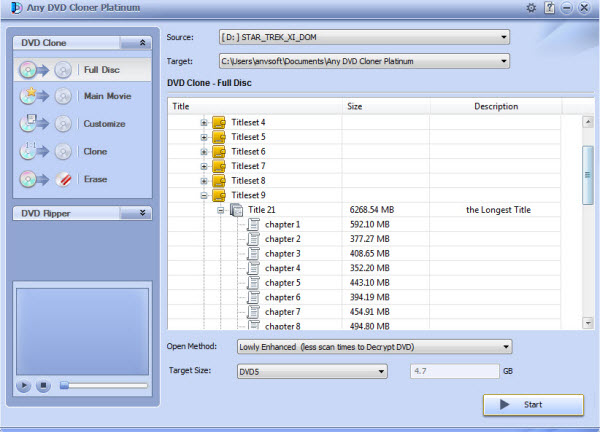
Task: Click the Titleset 6 folder icon
Action: (219, 152)
